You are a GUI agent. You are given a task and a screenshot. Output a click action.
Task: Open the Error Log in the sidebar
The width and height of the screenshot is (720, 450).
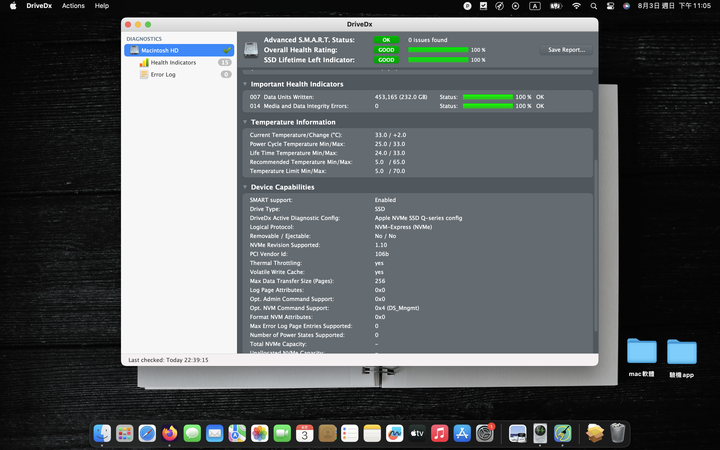click(163, 74)
